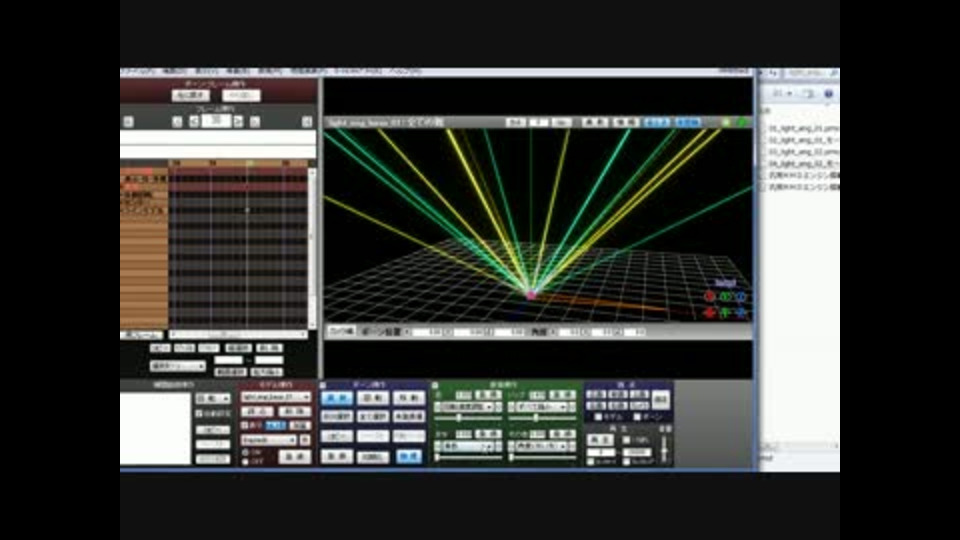Click the interpolation curve graph area
The height and width of the screenshot is (540, 960).
156,429
